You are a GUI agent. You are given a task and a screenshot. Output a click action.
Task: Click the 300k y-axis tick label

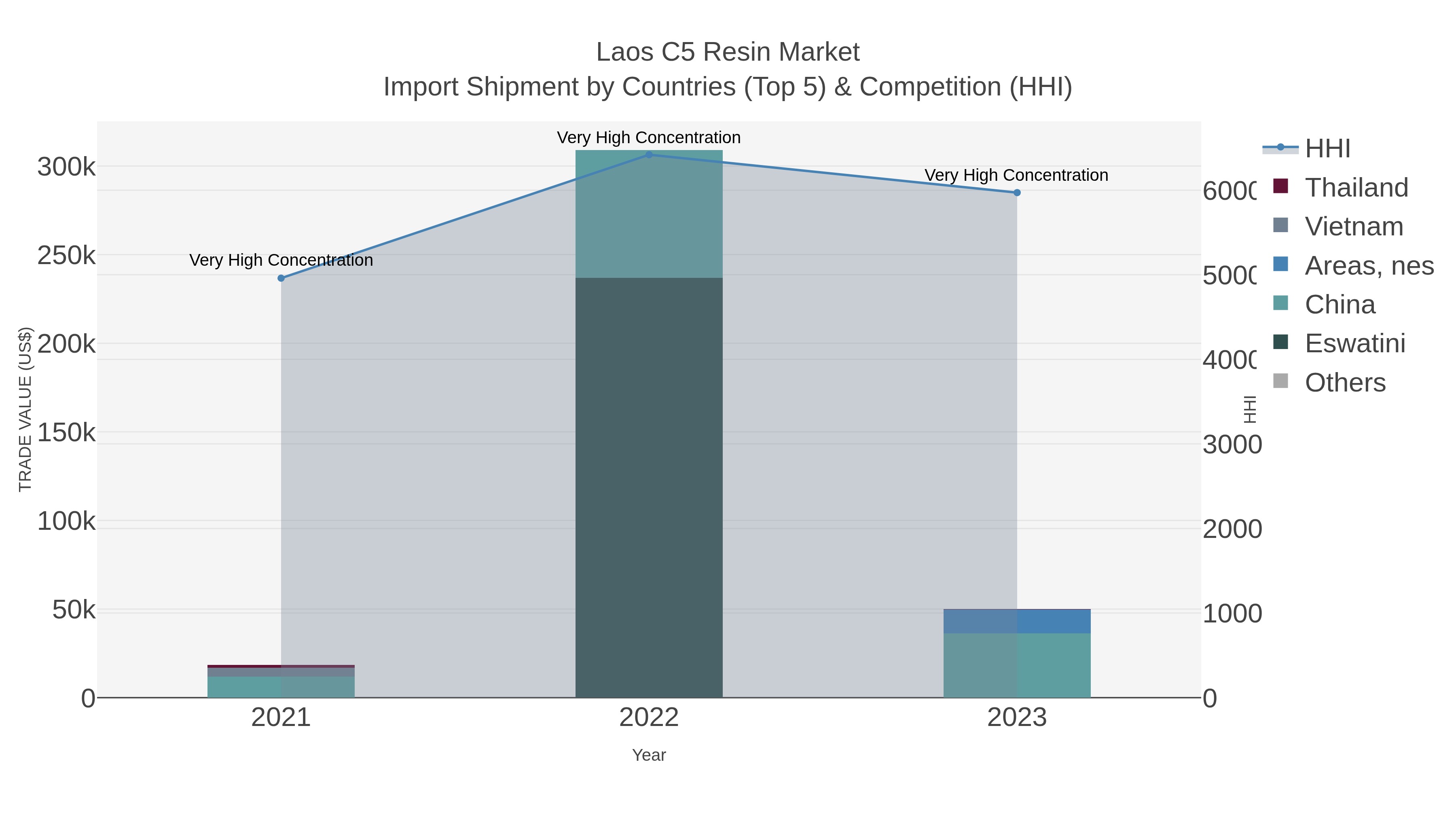tap(66, 167)
